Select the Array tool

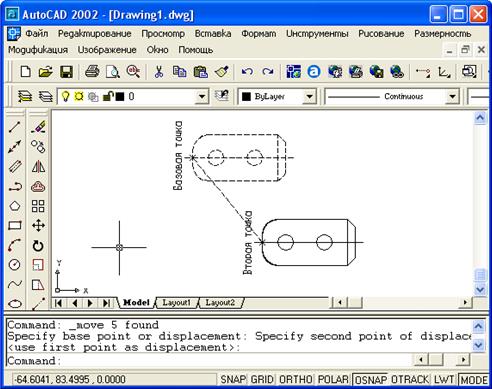[x=38, y=206]
